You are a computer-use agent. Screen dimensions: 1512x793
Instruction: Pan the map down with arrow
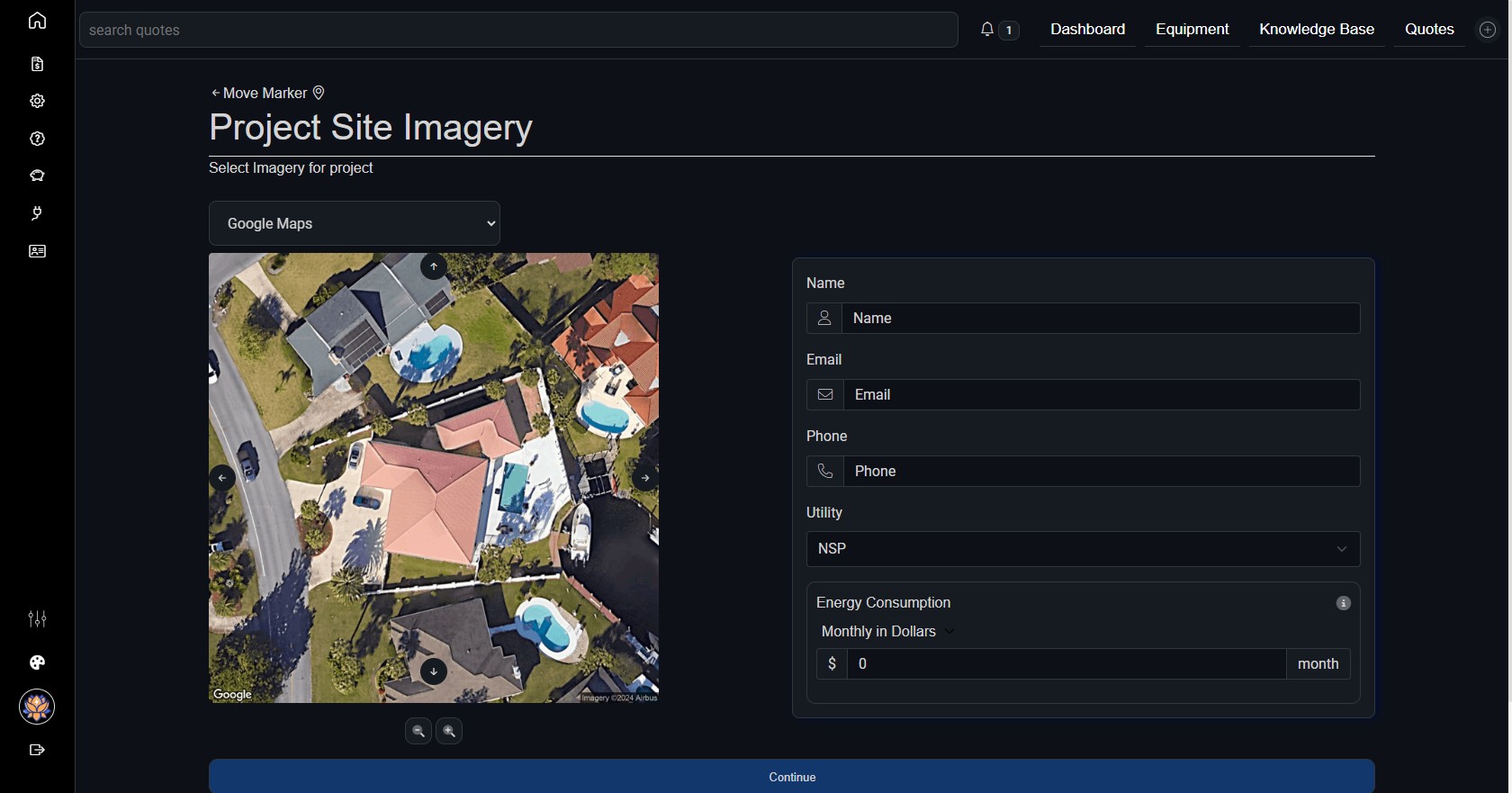pyautogui.click(x=434, y=671)
